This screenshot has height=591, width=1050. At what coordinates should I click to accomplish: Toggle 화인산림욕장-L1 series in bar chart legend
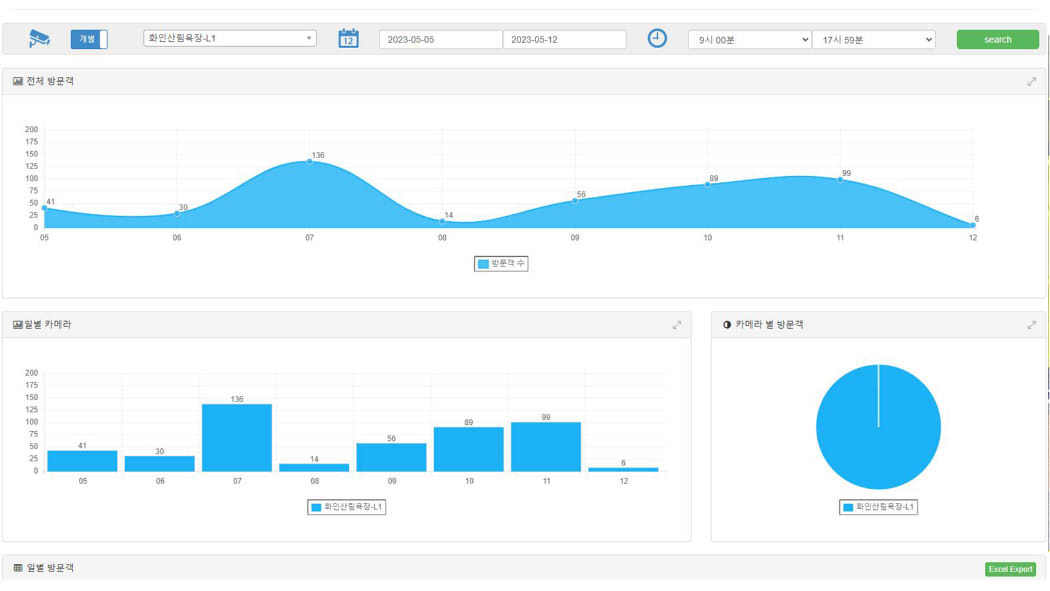click(x=347, y=507)
